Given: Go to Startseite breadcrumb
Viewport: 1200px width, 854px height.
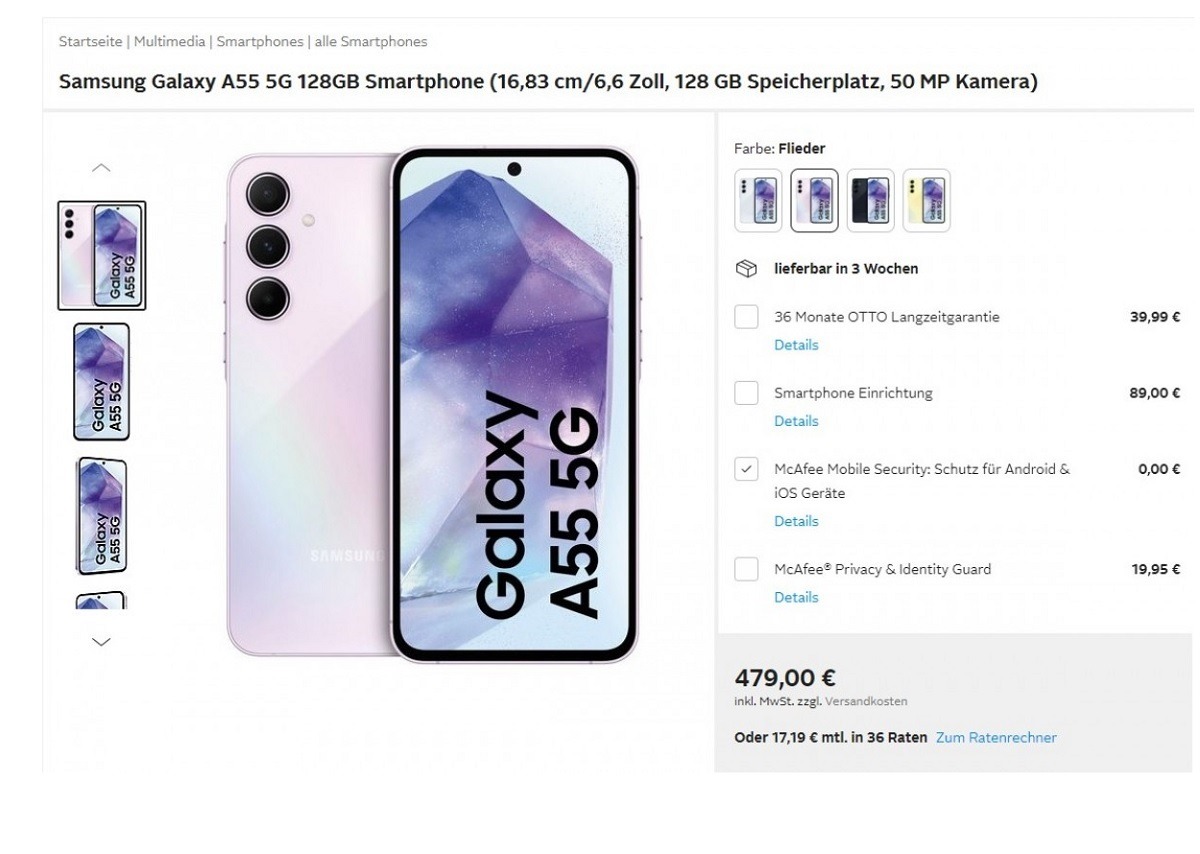Looking at the screenshot, I should point(90,42).
